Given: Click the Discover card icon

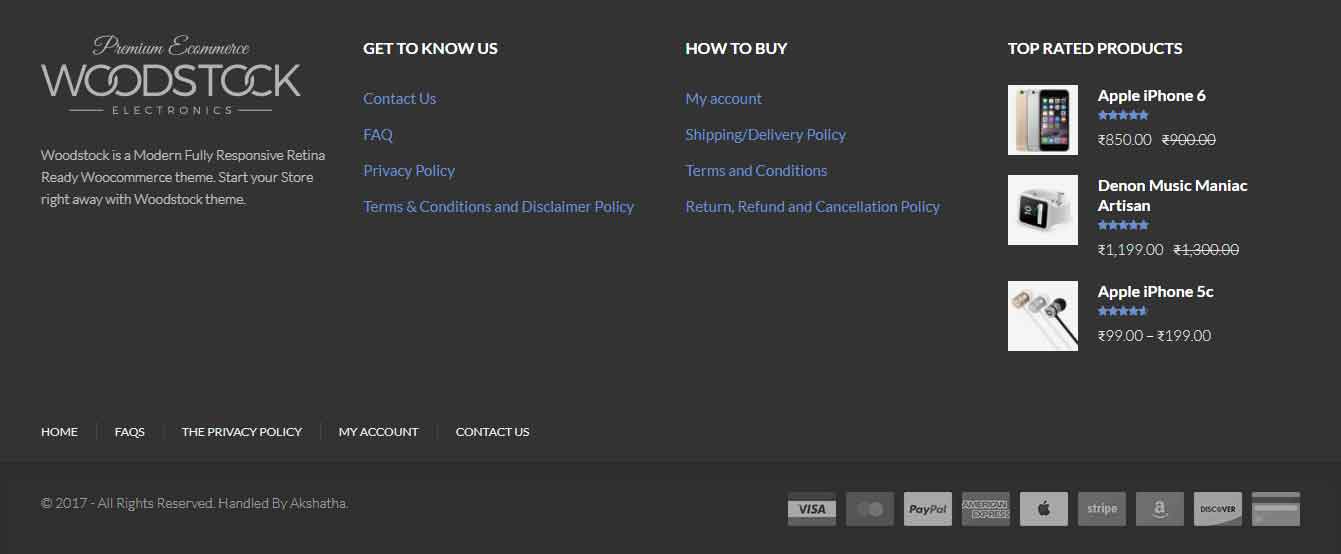Looking at the screenshot, I should [x=1217, y=509].
